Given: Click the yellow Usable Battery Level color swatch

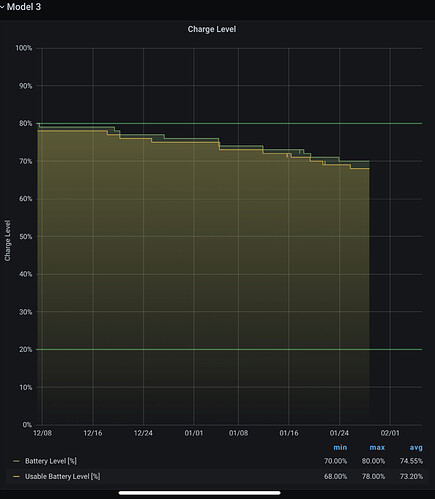Looking at the screenshot, I should point(16,477).
